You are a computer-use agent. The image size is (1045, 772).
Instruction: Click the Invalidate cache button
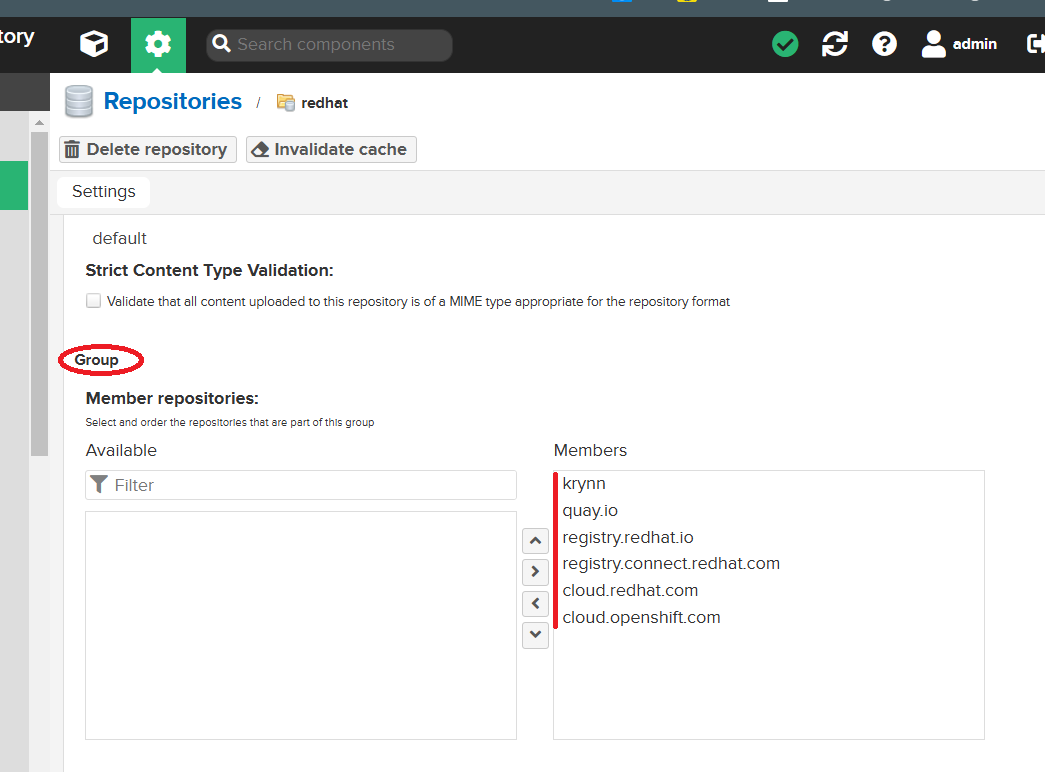pos(331,150)
